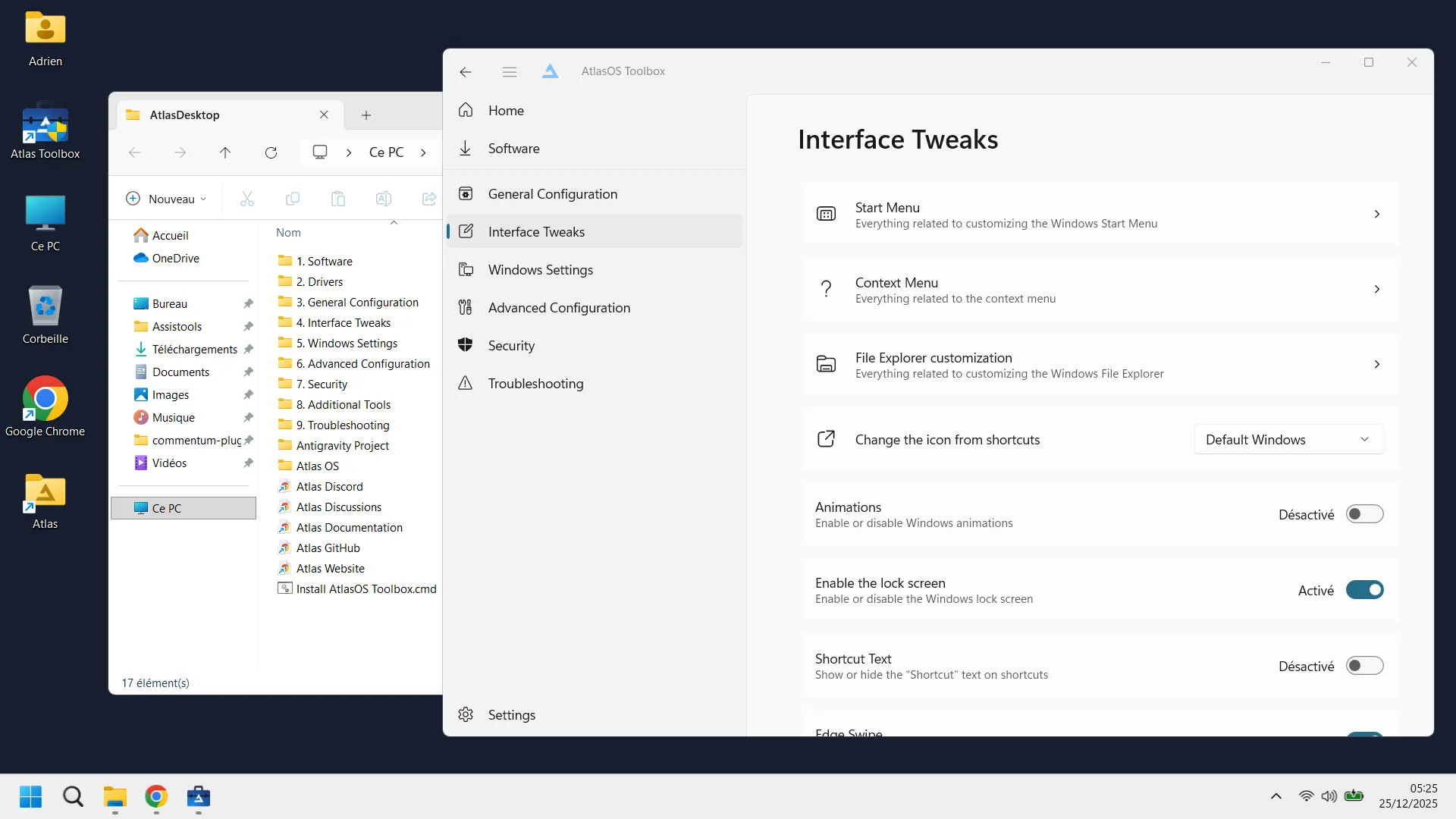Open the Security section

coord(512,345)
